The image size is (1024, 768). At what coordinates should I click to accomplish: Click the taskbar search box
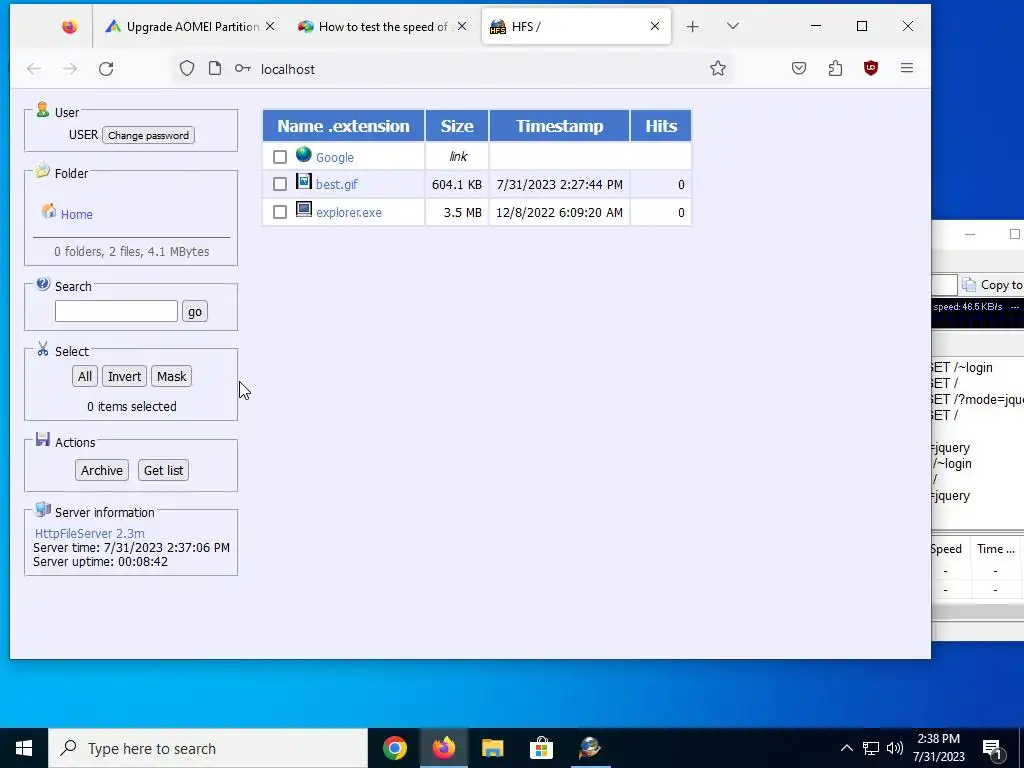(x=208, y=748)
